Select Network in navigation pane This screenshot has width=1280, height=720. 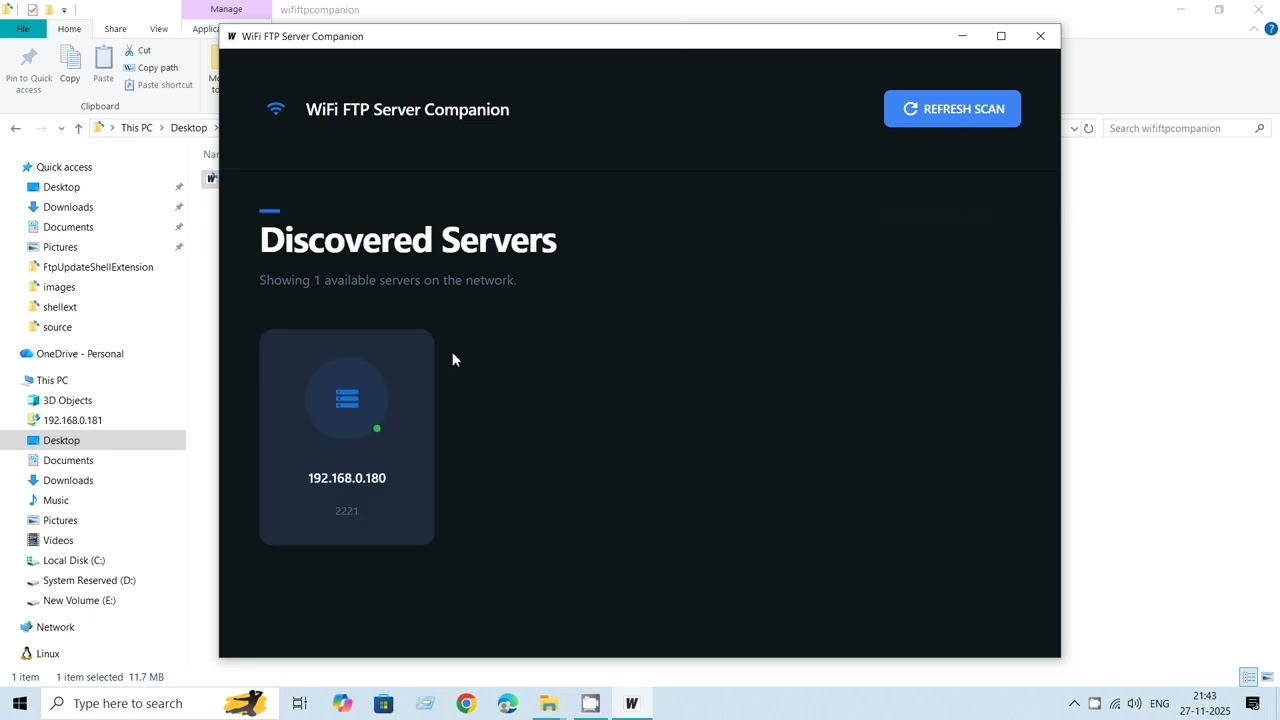tap(55, 627)
